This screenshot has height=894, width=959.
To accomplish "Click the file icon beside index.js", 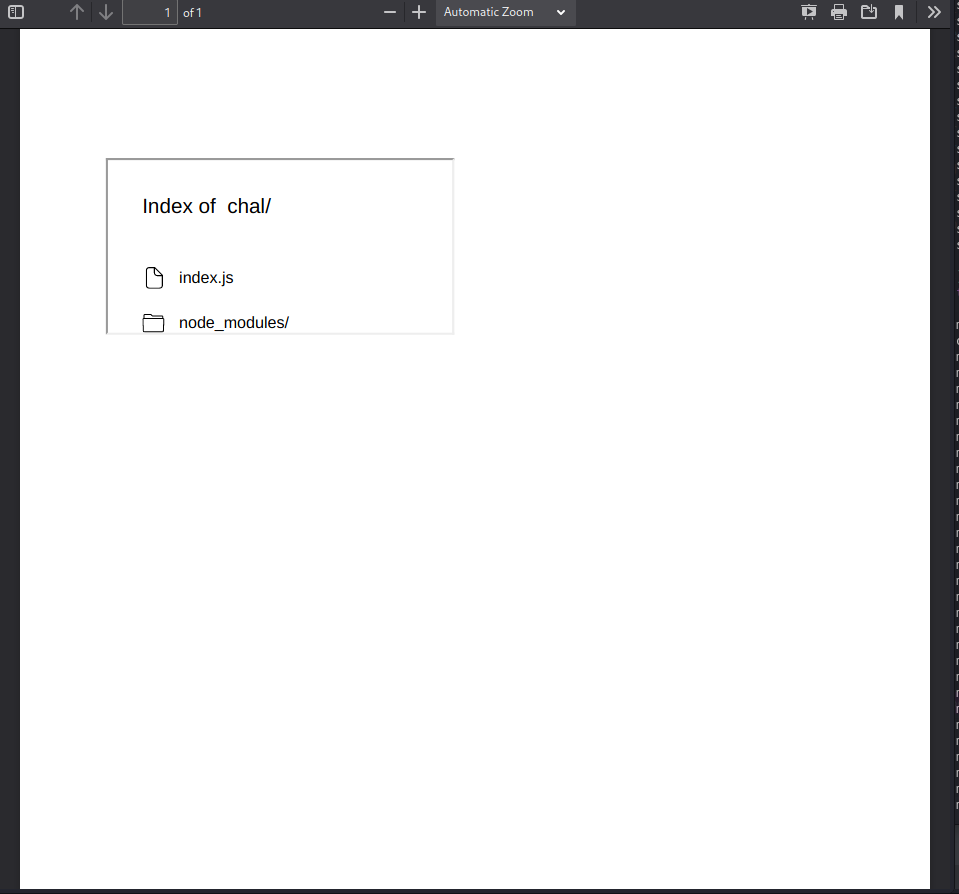I will click(154, 278).
